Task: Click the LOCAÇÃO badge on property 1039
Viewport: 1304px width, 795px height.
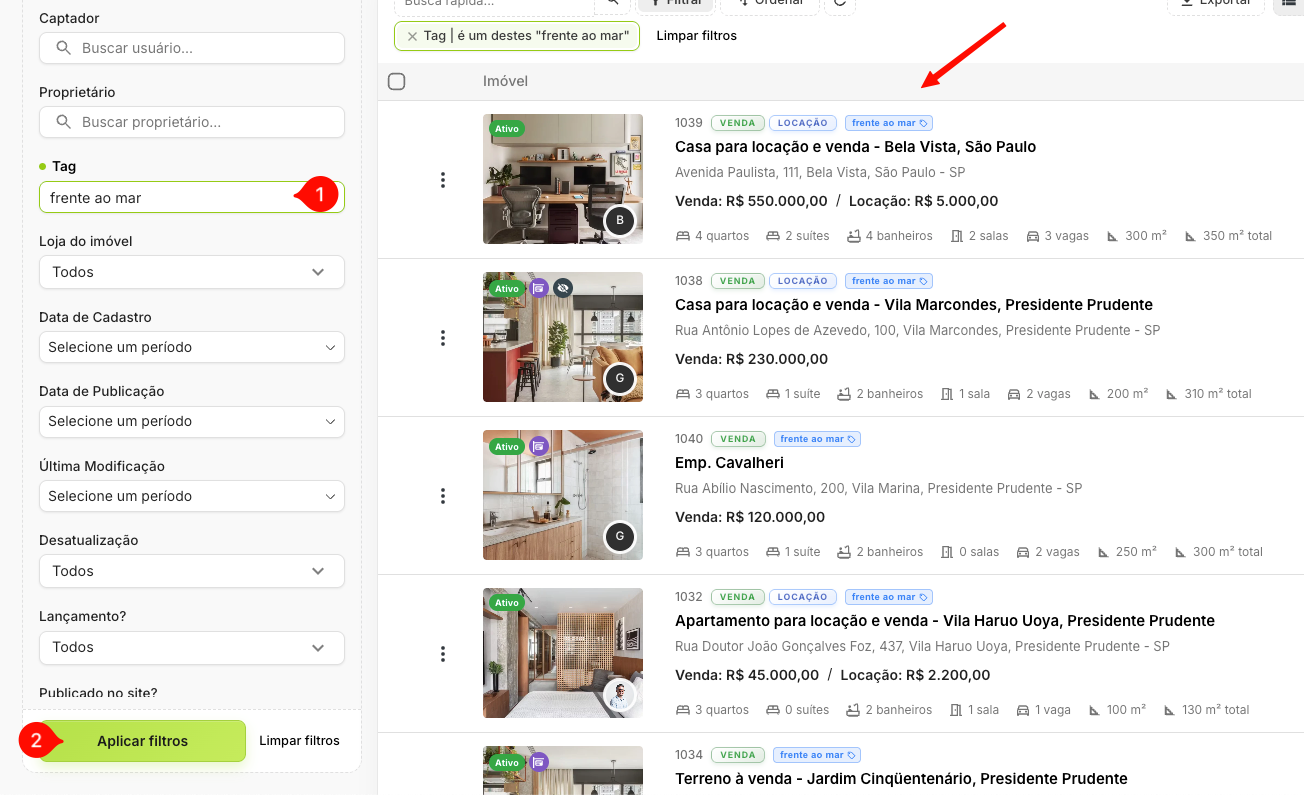Action: pos(803,123)
